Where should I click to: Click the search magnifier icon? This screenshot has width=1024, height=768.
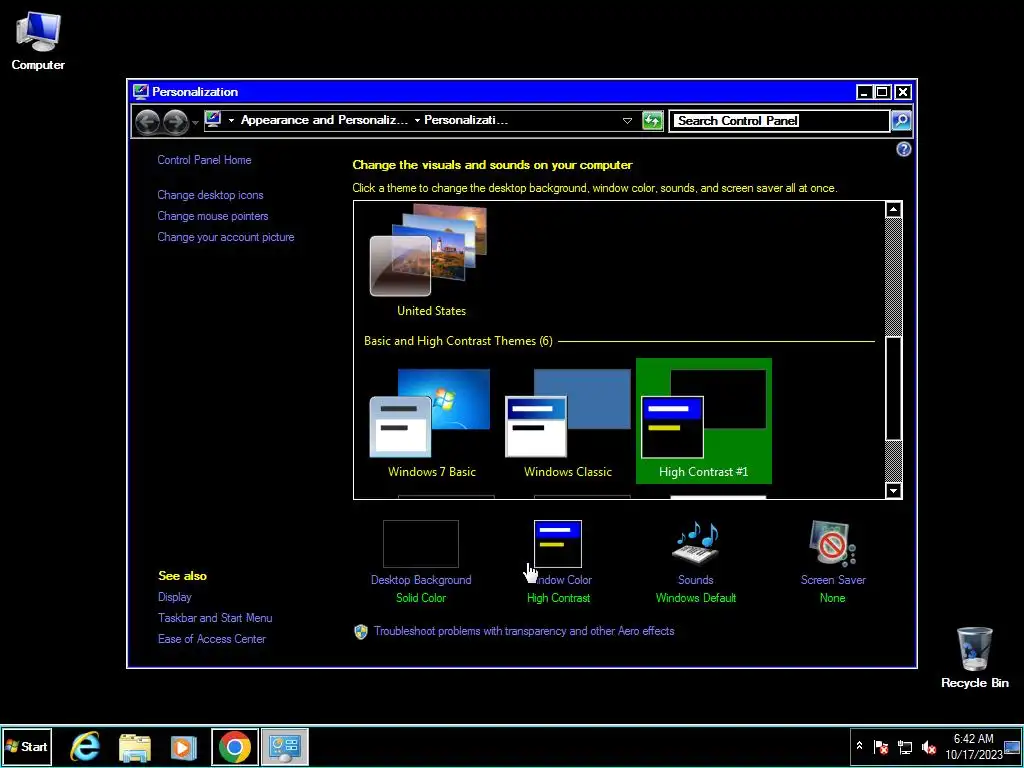(x=901, y=121)
